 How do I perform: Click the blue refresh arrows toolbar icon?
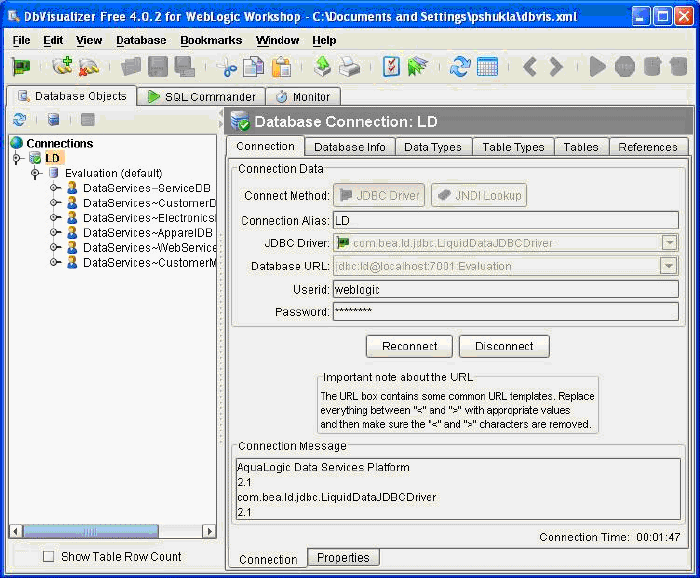pyautogui.click(x=460, y=67)
